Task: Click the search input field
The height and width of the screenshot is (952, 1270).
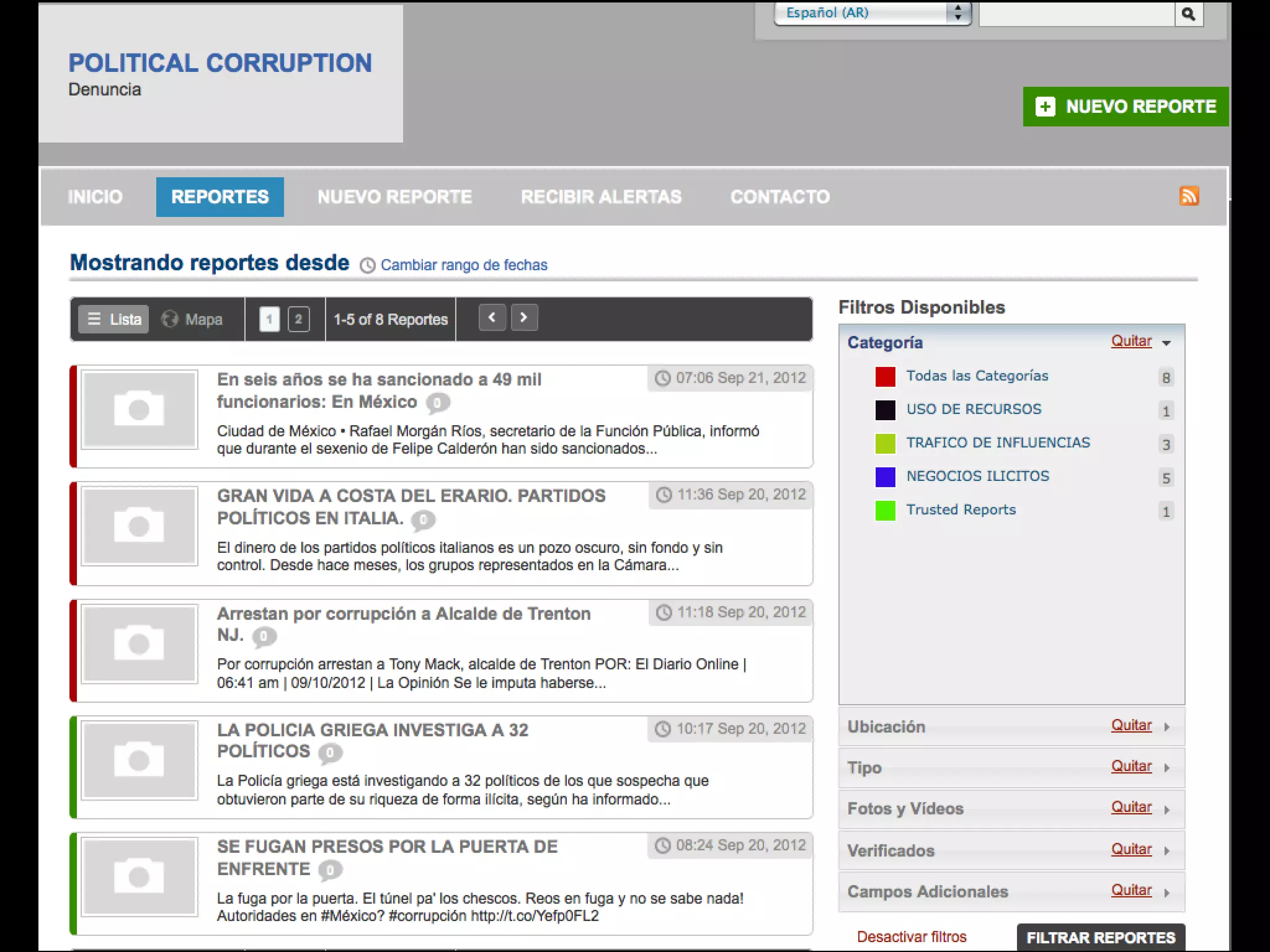Action: coord(1077,14)
